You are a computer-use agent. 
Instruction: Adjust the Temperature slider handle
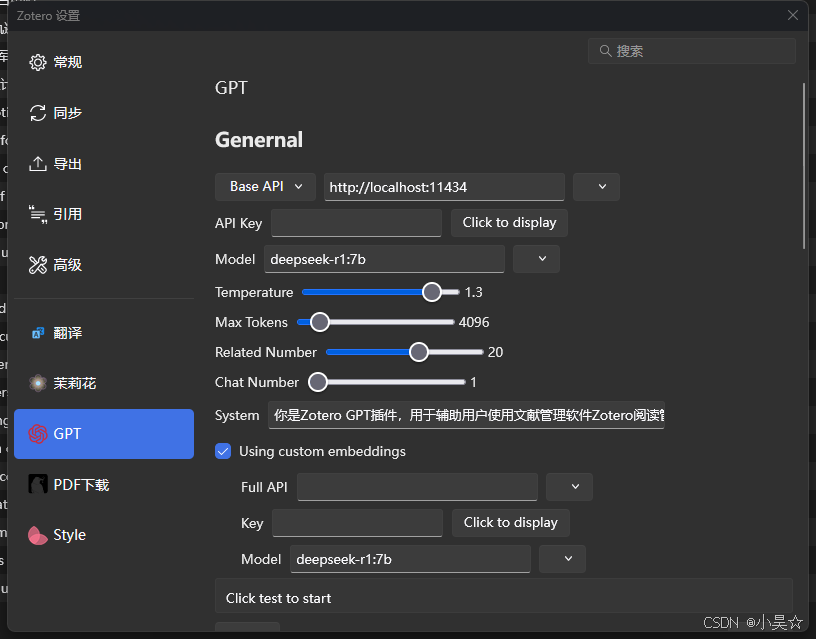pyautogui.click(x=431, y=292)
